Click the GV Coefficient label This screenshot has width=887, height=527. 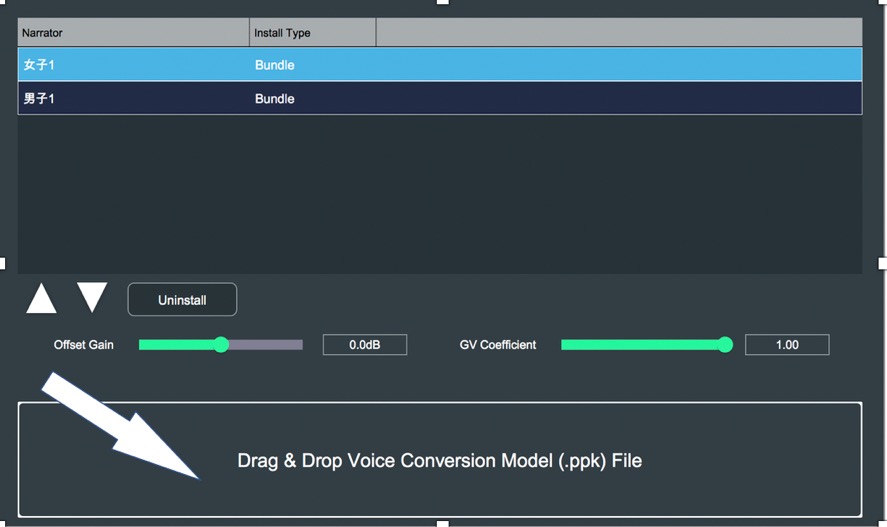pyautogui.click(x=498, y=345)
